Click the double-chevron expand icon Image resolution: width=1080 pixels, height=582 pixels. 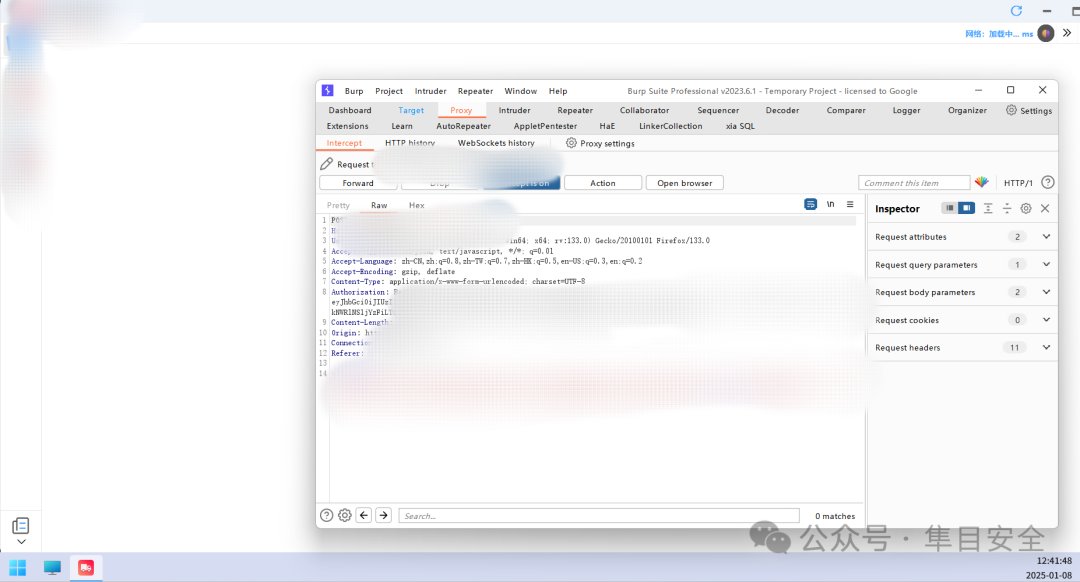point(1066,32)
